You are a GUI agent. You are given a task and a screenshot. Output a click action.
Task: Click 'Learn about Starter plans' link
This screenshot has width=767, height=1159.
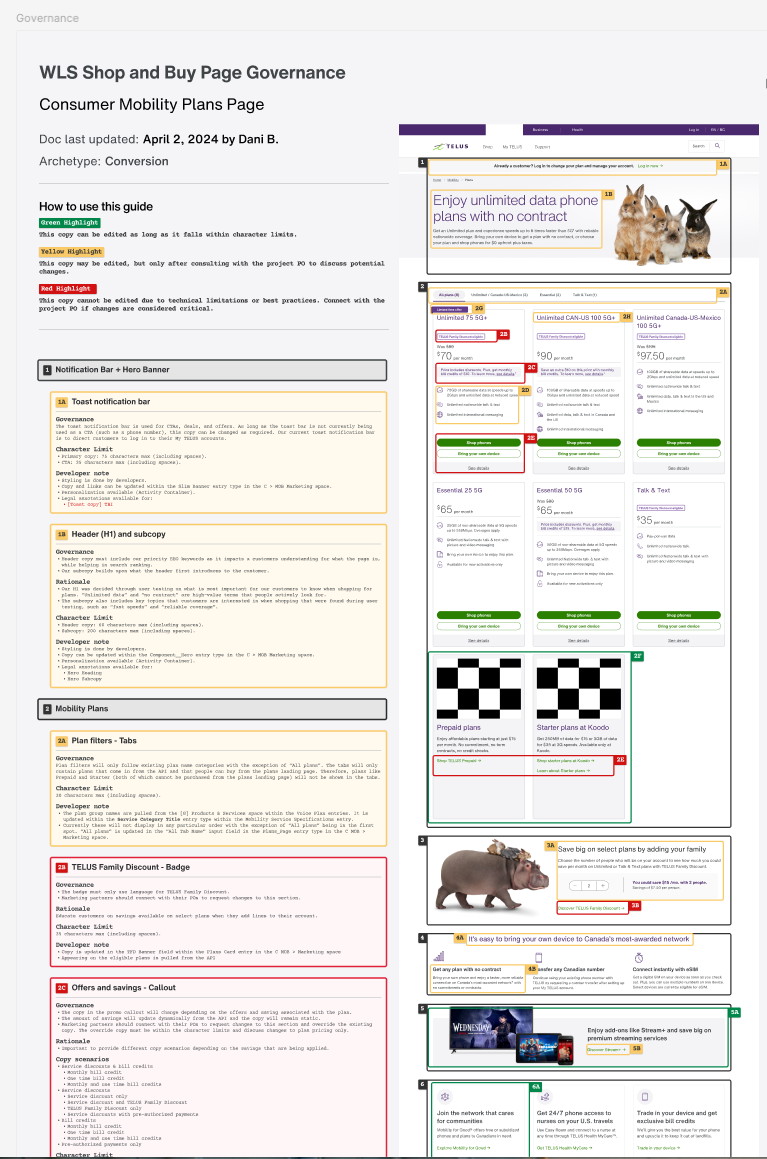(563, 770)
